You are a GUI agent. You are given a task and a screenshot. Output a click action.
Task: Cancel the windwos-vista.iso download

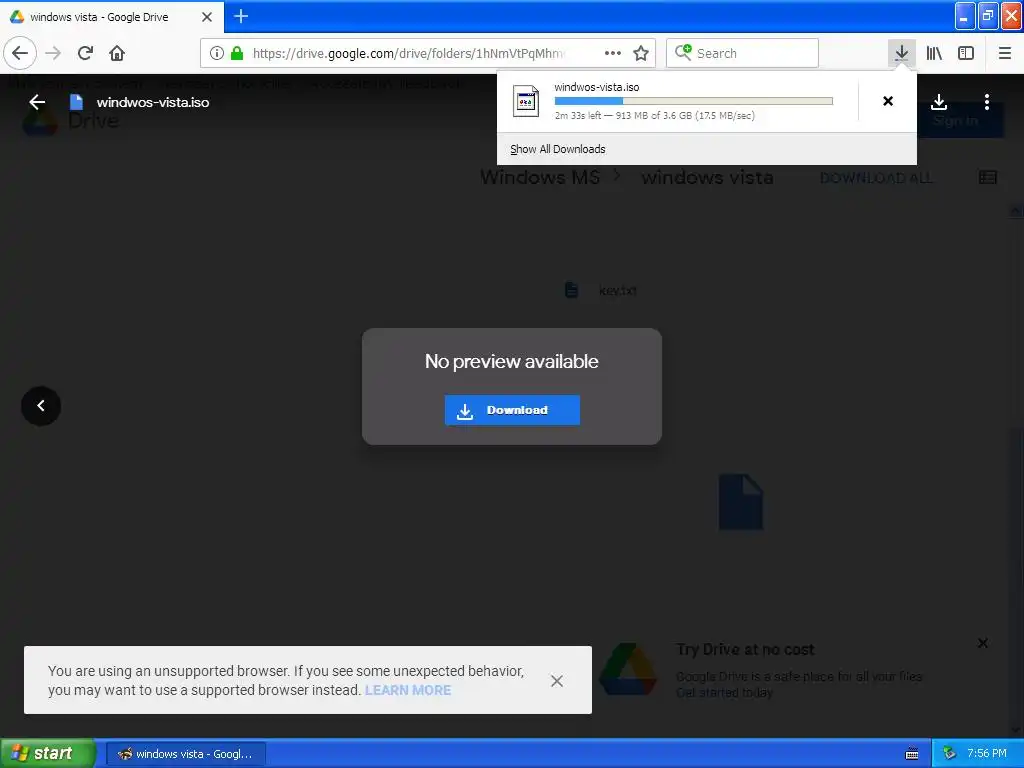[888, 101]
